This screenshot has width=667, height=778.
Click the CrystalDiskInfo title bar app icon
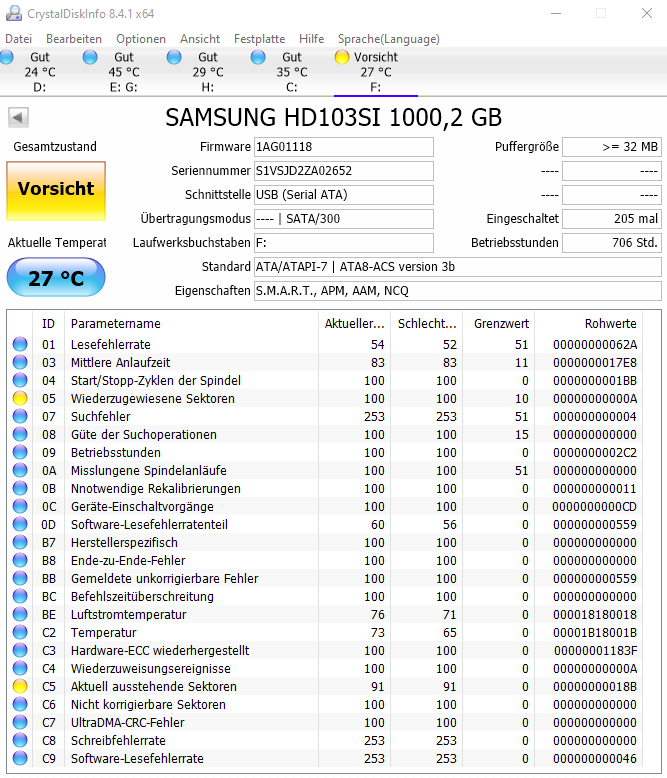point(13,13)
